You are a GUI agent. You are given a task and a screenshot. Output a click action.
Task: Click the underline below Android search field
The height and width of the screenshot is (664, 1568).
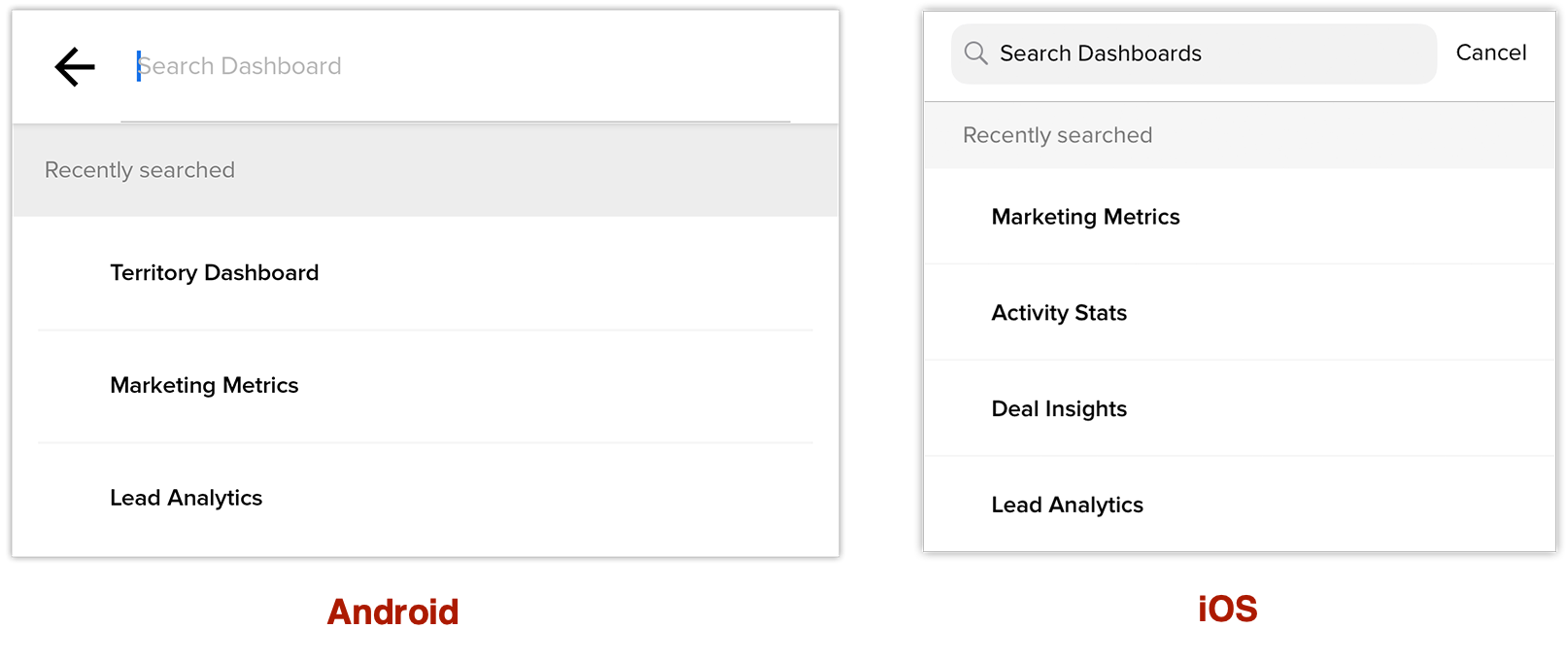tap(455, 122)
